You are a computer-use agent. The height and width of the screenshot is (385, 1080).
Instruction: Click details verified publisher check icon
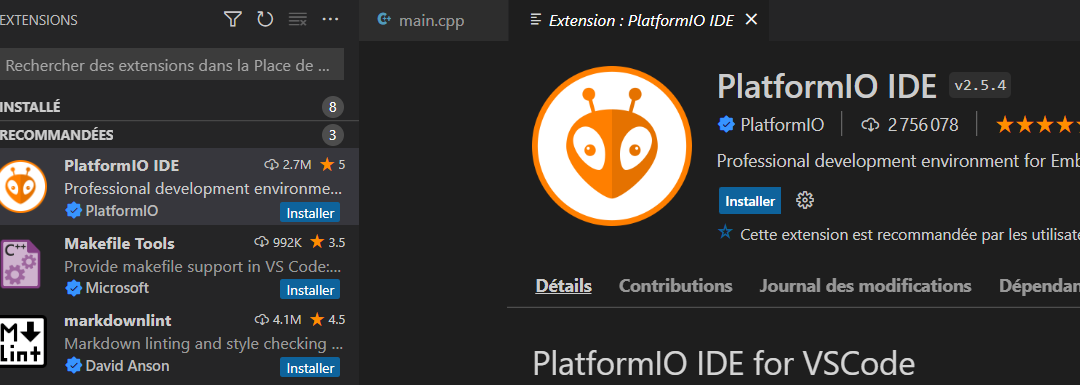pos(726,125)
